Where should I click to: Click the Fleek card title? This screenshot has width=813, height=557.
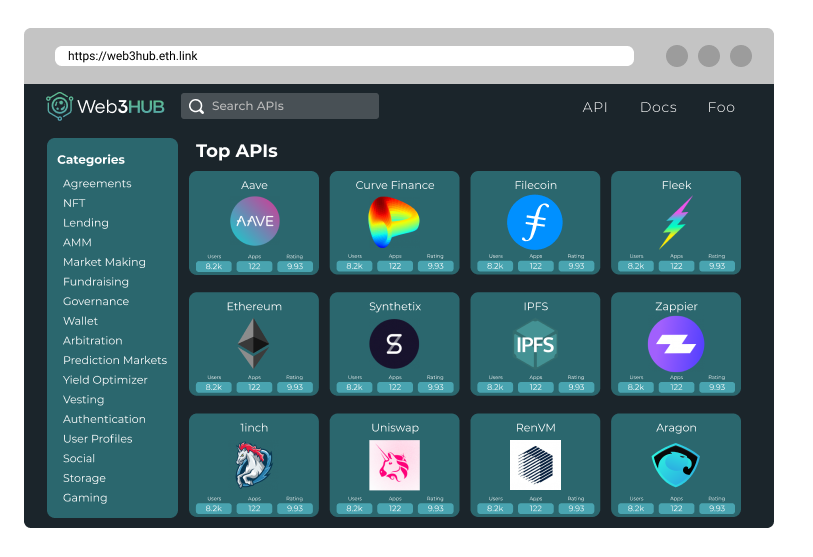[676, 185]
